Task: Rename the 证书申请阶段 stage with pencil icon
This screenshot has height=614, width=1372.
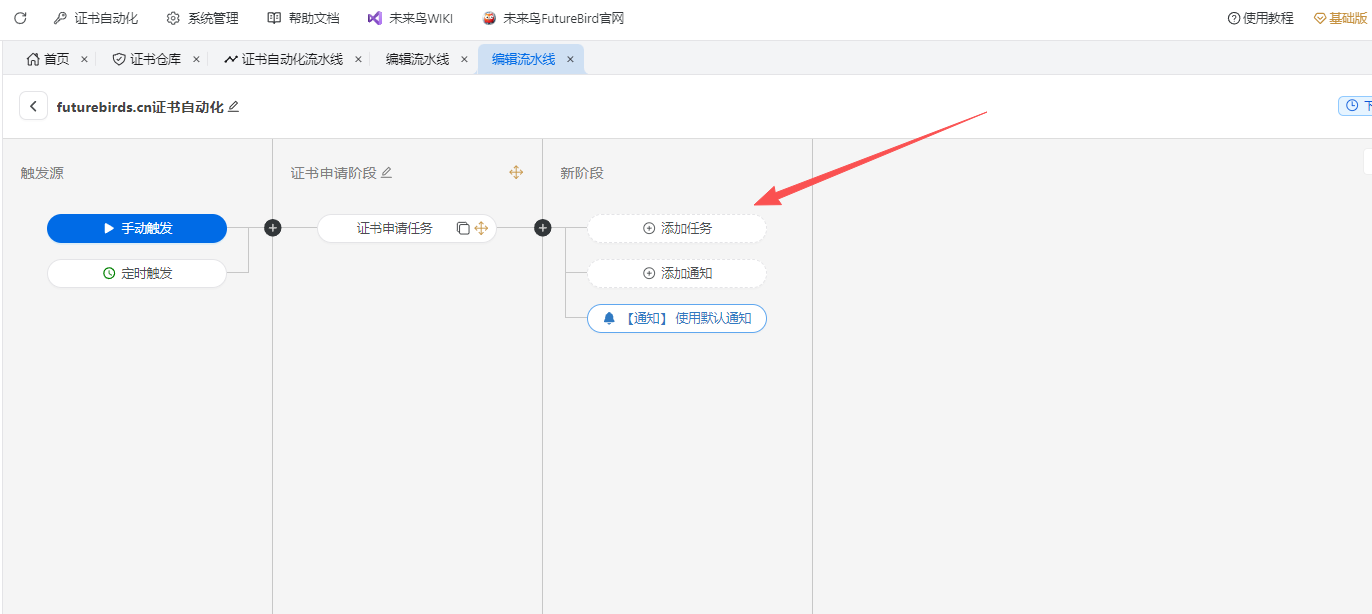Action: (387, 172)
